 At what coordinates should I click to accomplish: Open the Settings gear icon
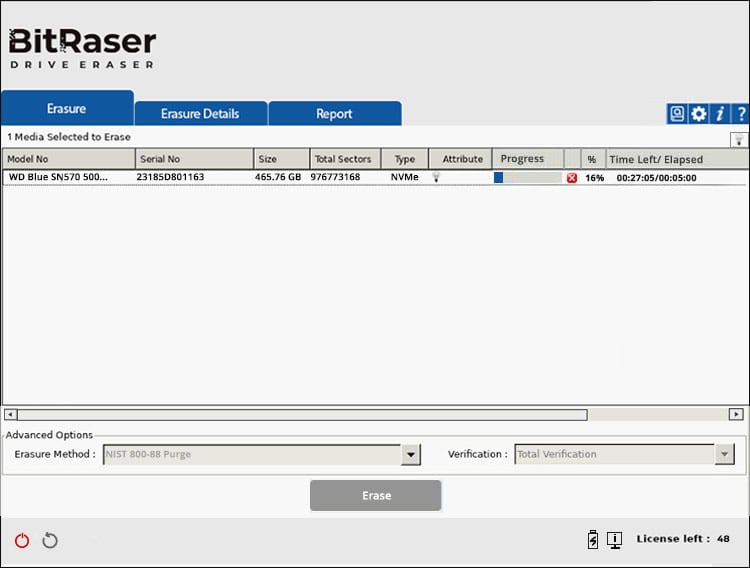point(698,114)
